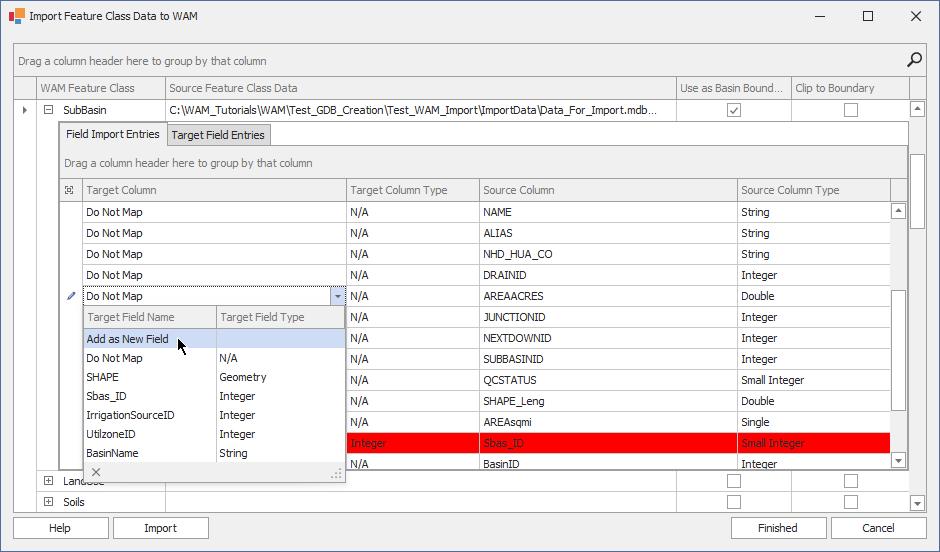Click Target Field Name header in dropdown

pos(150,317)
